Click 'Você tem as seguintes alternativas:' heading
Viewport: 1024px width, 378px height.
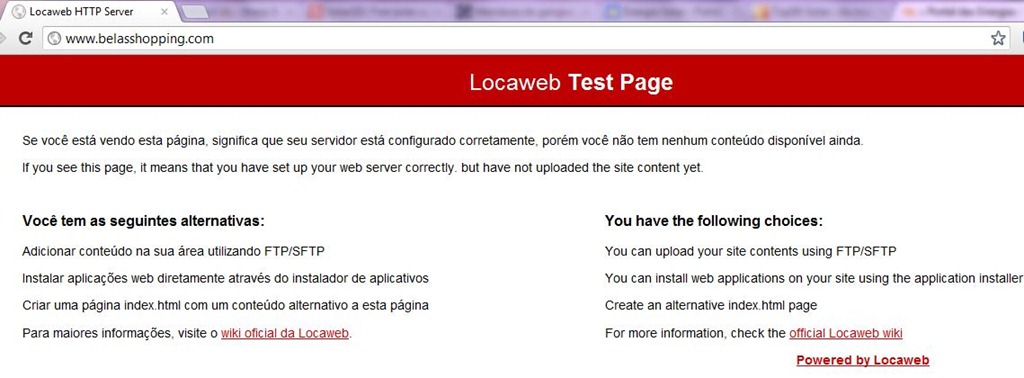pyautogui.click(x=143, y=221)
